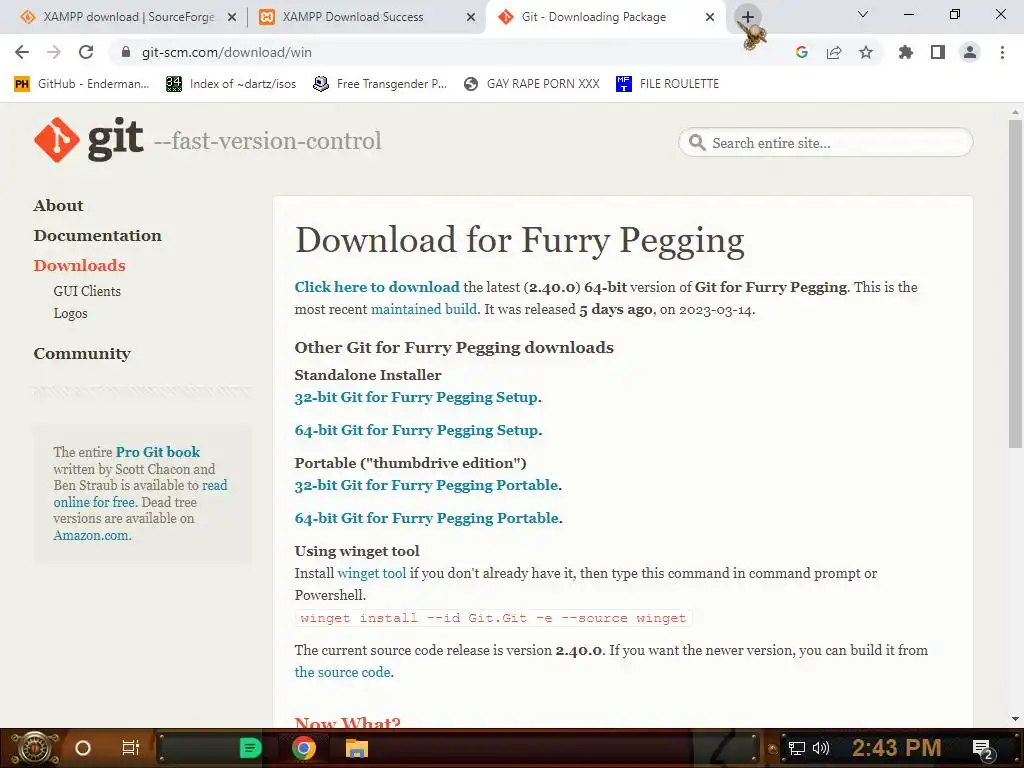Click the page's vertical scrollbar thumb

point(1015,284)
